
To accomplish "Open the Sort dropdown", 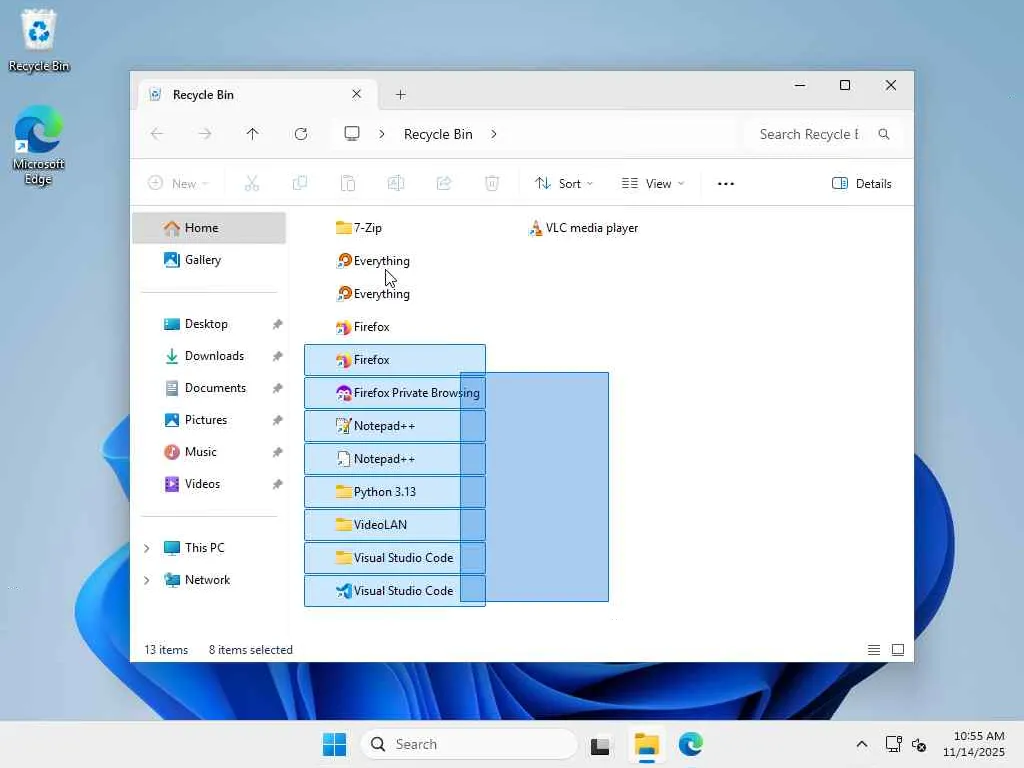I will [x=564, y=184].
